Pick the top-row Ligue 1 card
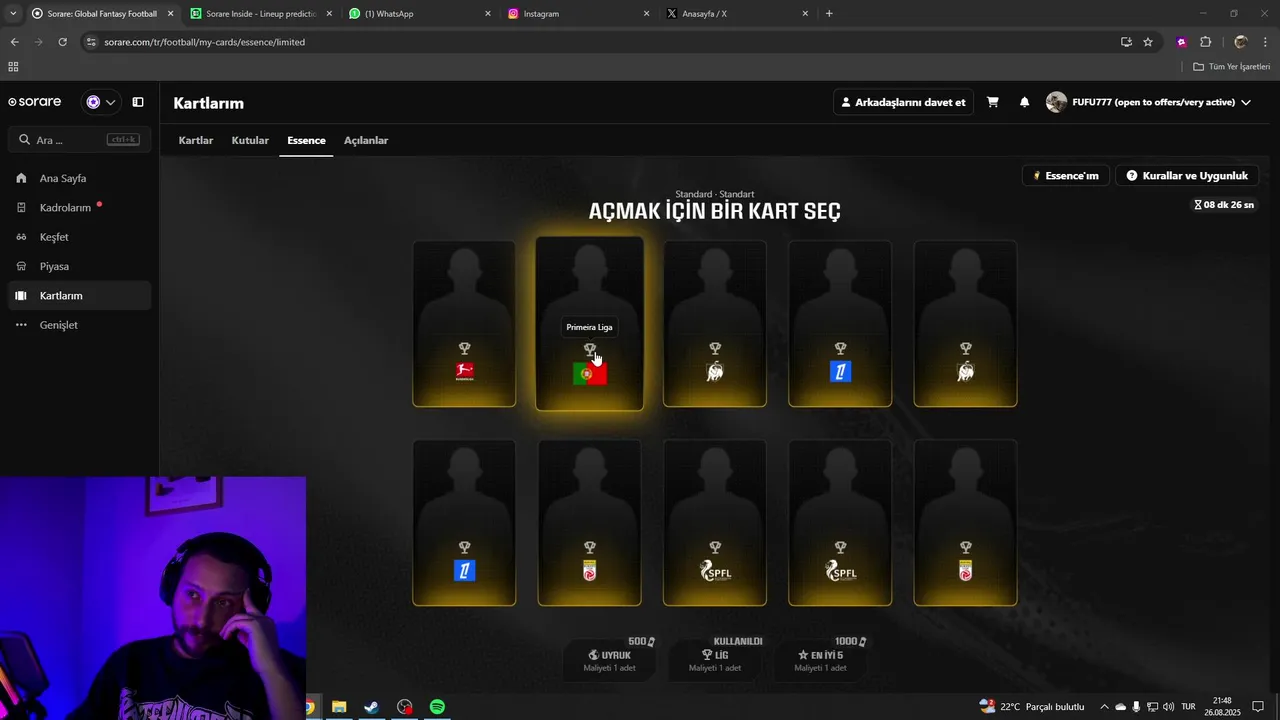The image size is (1280, 720). coord(840,324)
